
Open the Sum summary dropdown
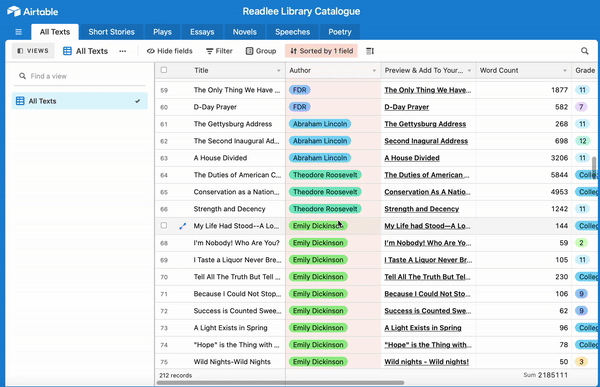pyautogui.click(x=545, y=375)
